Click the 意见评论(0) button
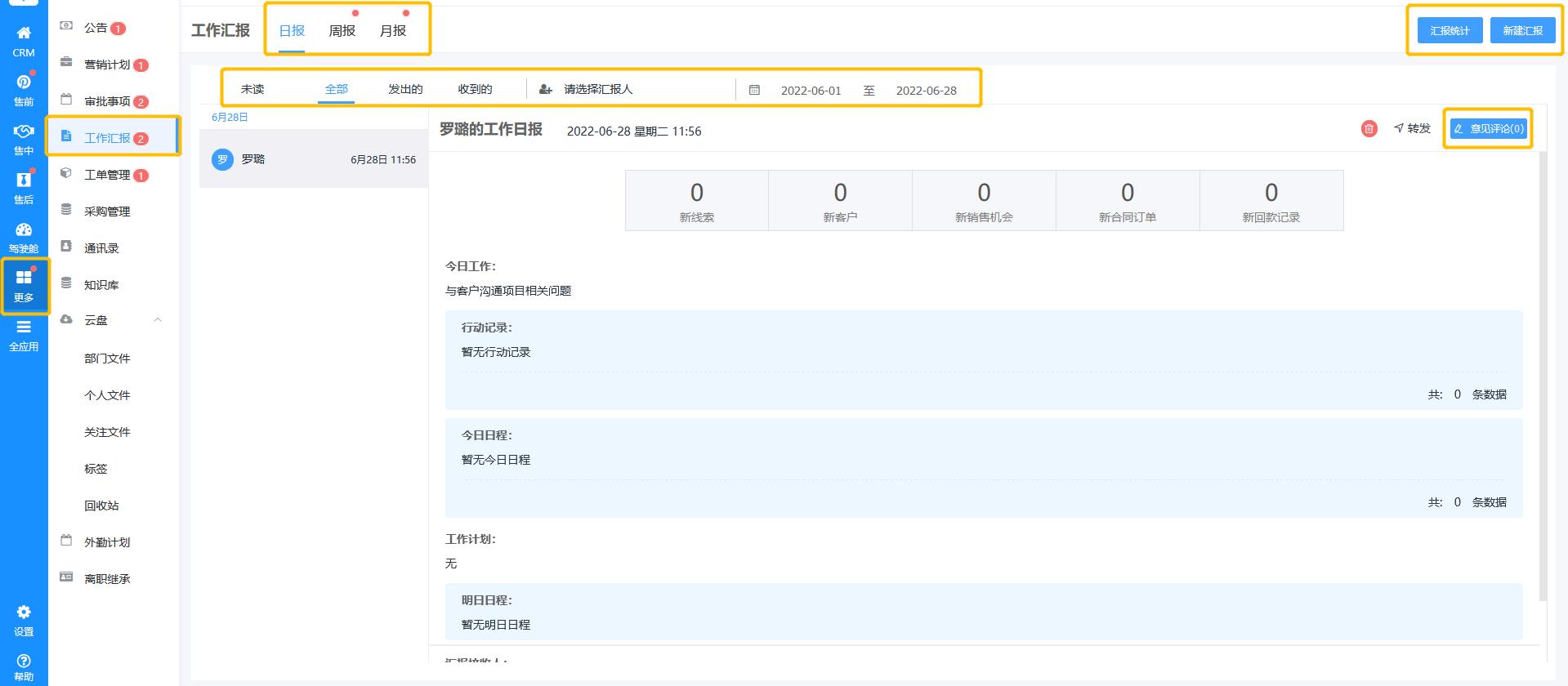 click(x=1489, y=128)
